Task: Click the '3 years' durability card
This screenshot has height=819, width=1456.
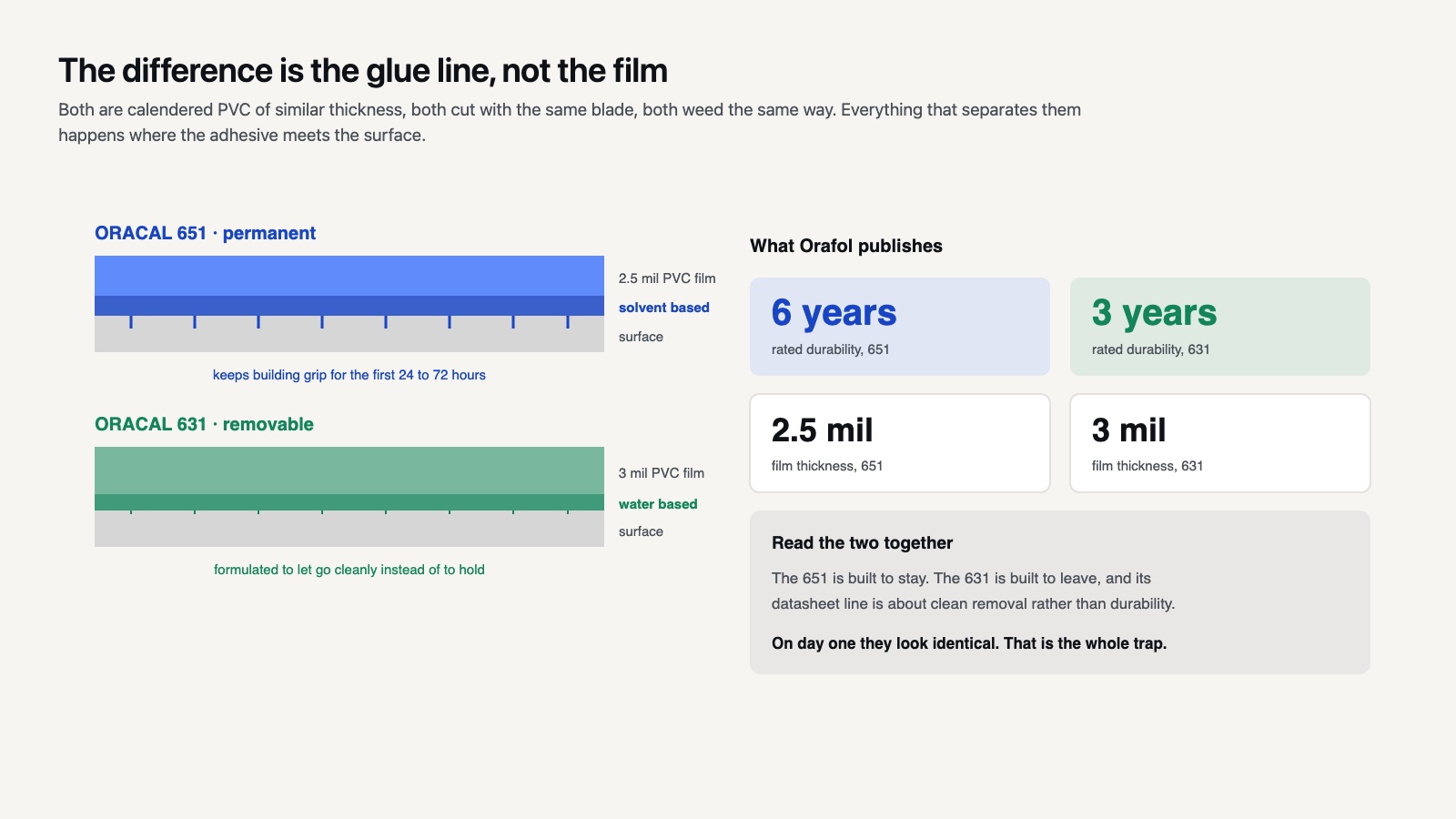Action: [x=1220, y=327]
